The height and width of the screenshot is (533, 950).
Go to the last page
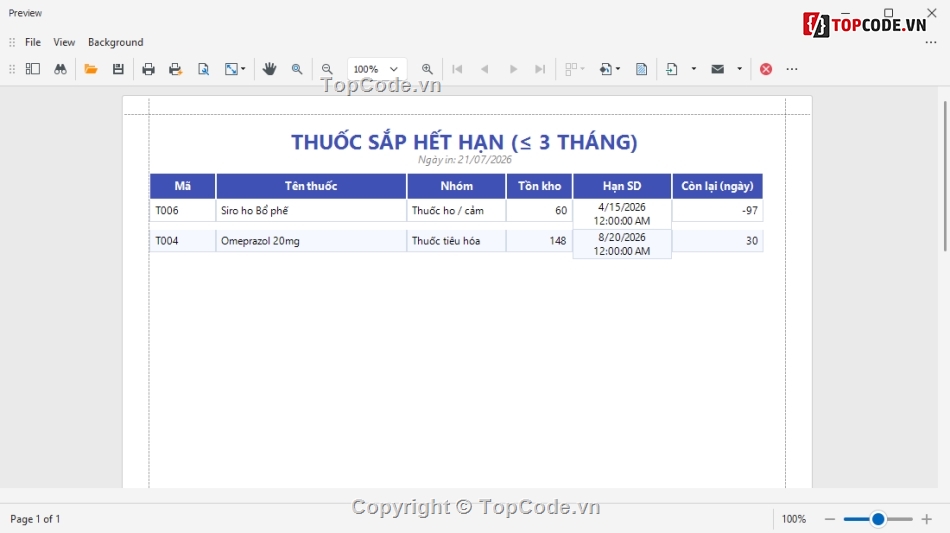coord(540,69)
